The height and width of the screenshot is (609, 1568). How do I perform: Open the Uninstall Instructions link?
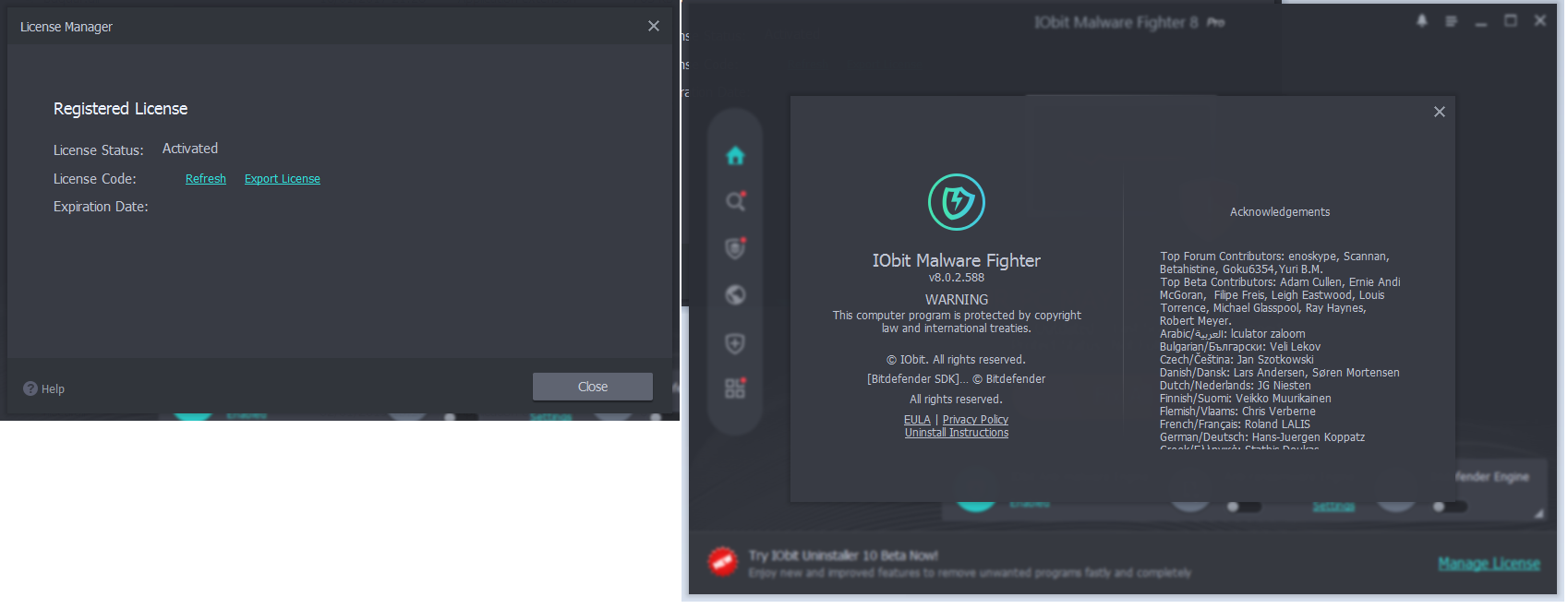(957, 433)
